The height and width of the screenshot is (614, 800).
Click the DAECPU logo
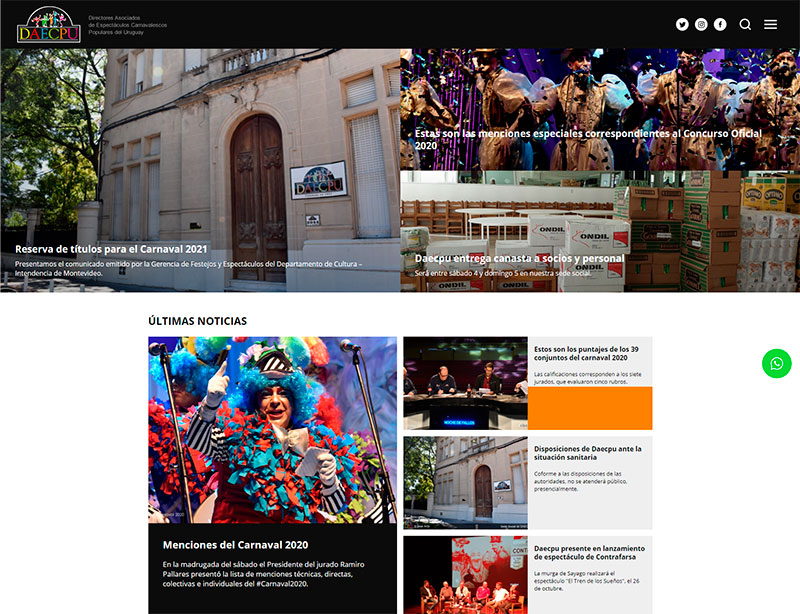pyautogui.click(x=49, y=24)
